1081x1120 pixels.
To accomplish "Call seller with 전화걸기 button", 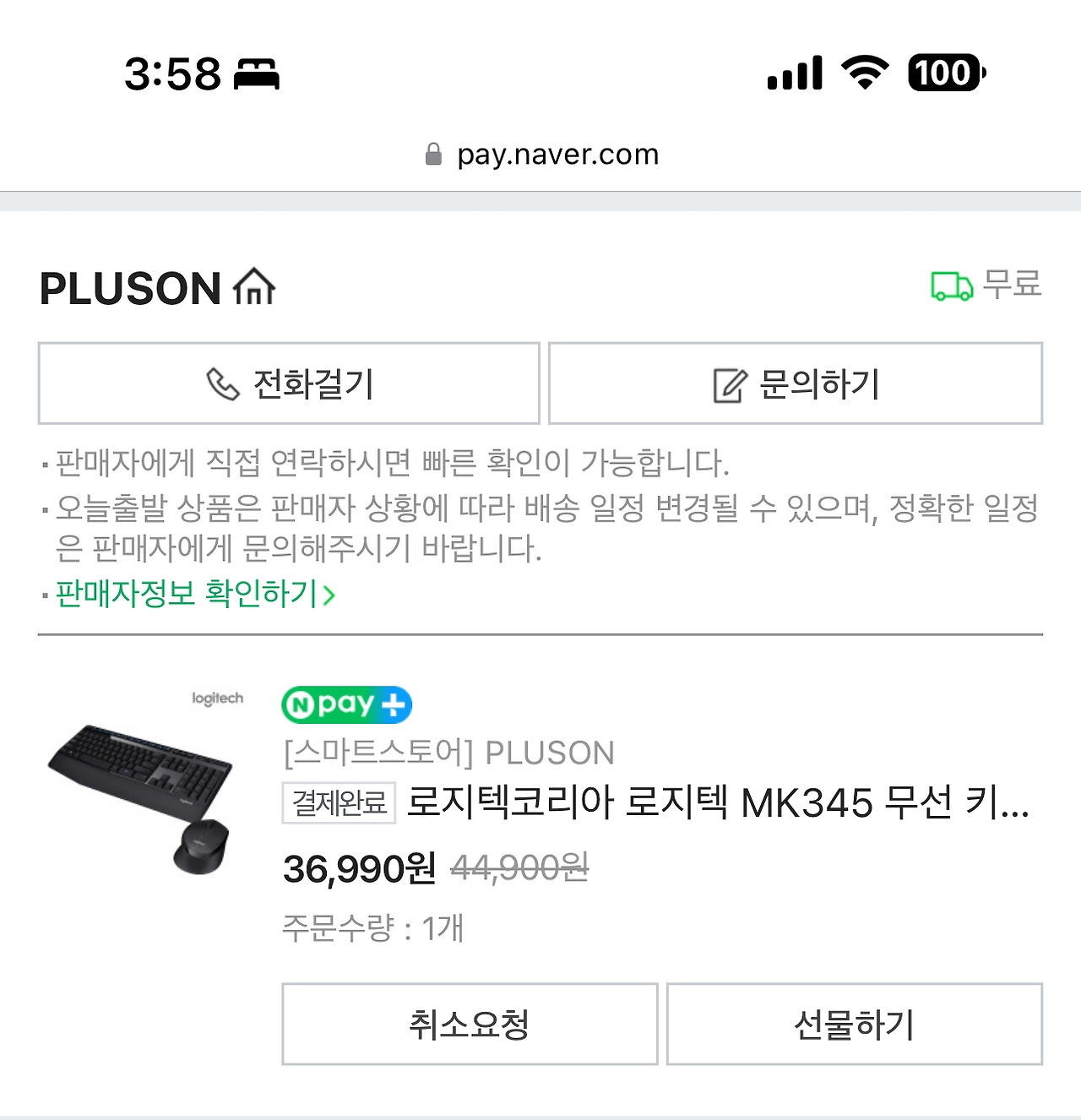I will 289,383.
